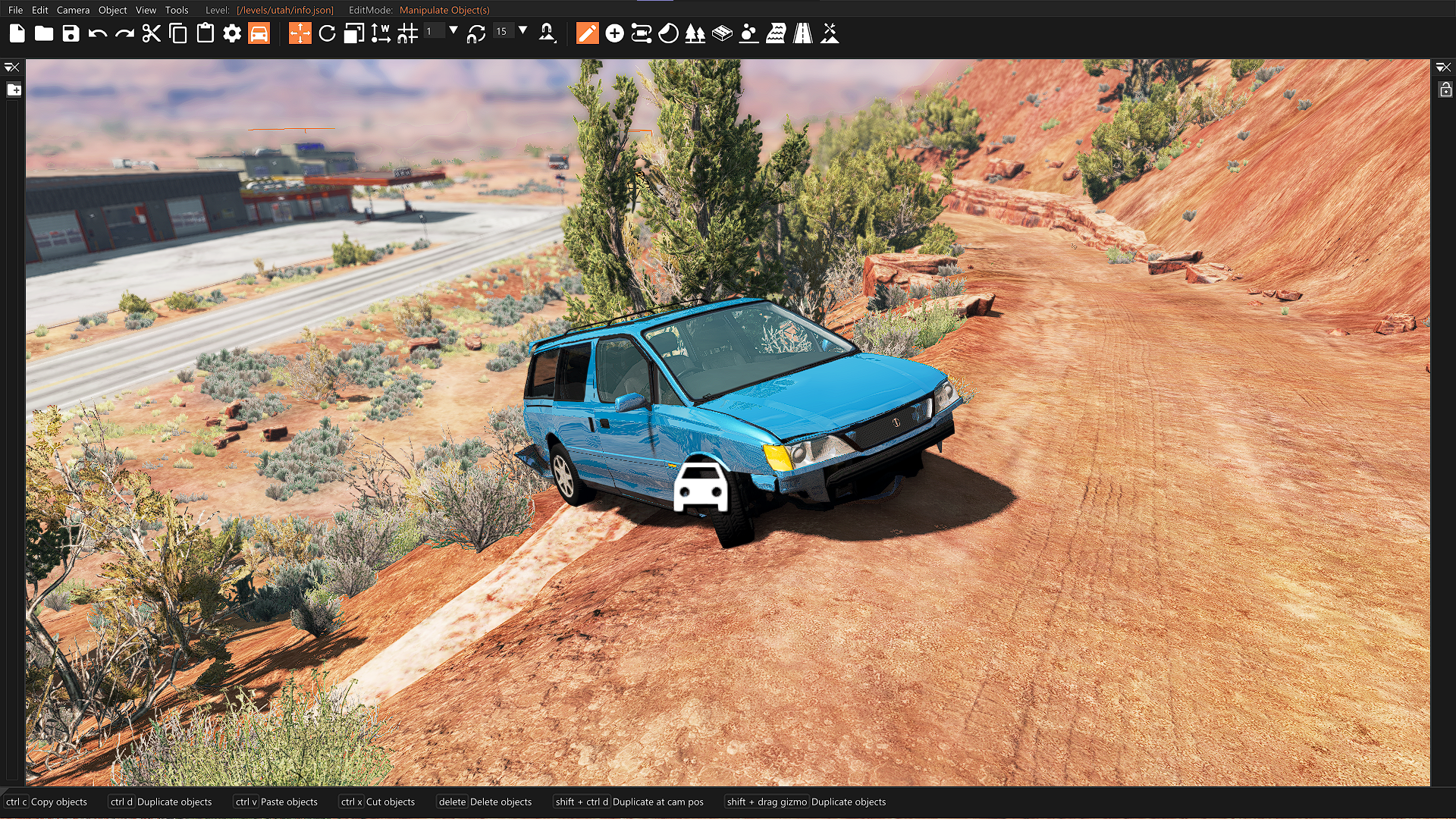Cut selection with the scissors icon
The width and height of the screenshot is (1456, 819).
click(x=152, y=33)
